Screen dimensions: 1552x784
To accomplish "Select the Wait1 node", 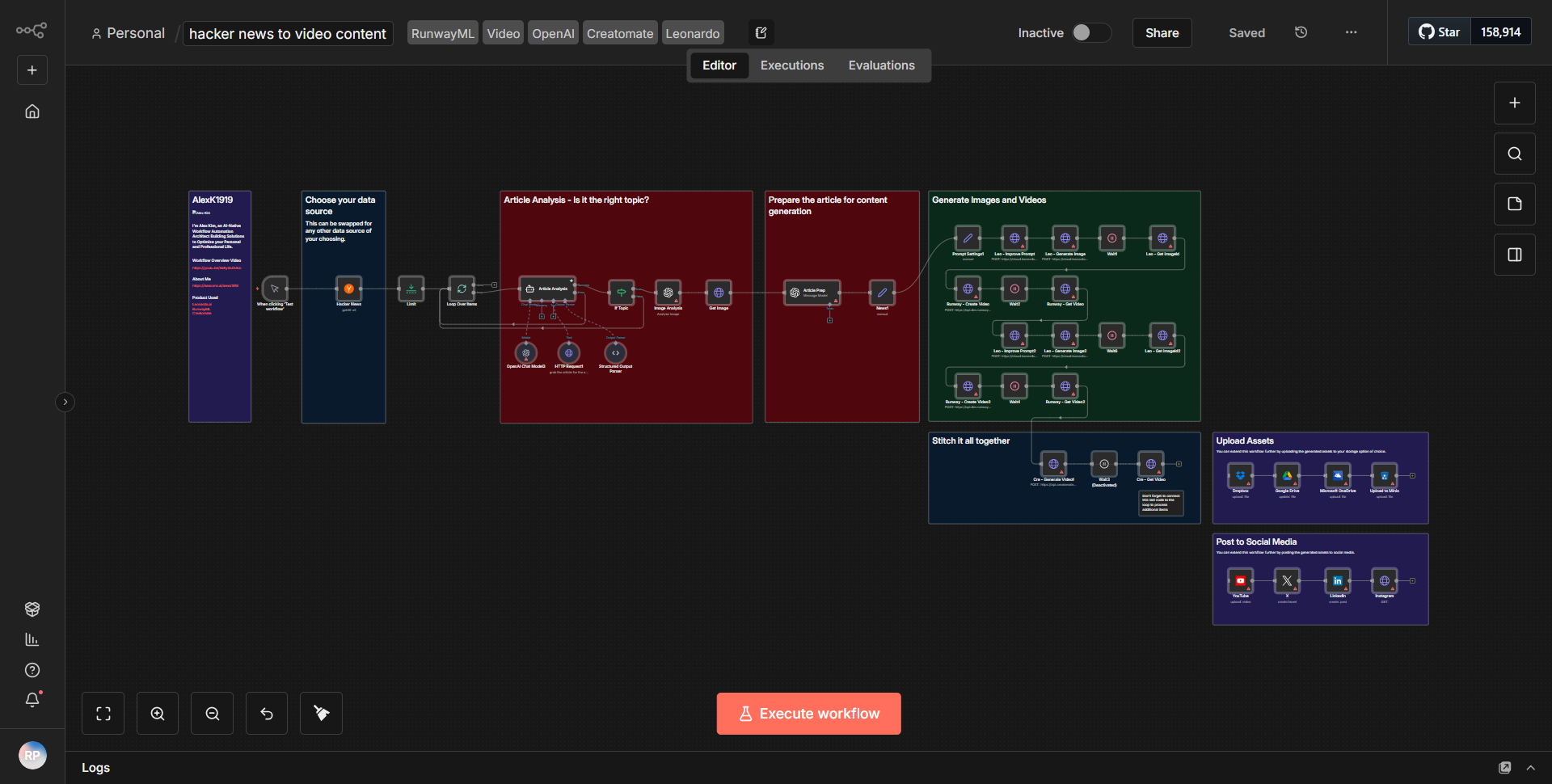I will point(1112,238).
